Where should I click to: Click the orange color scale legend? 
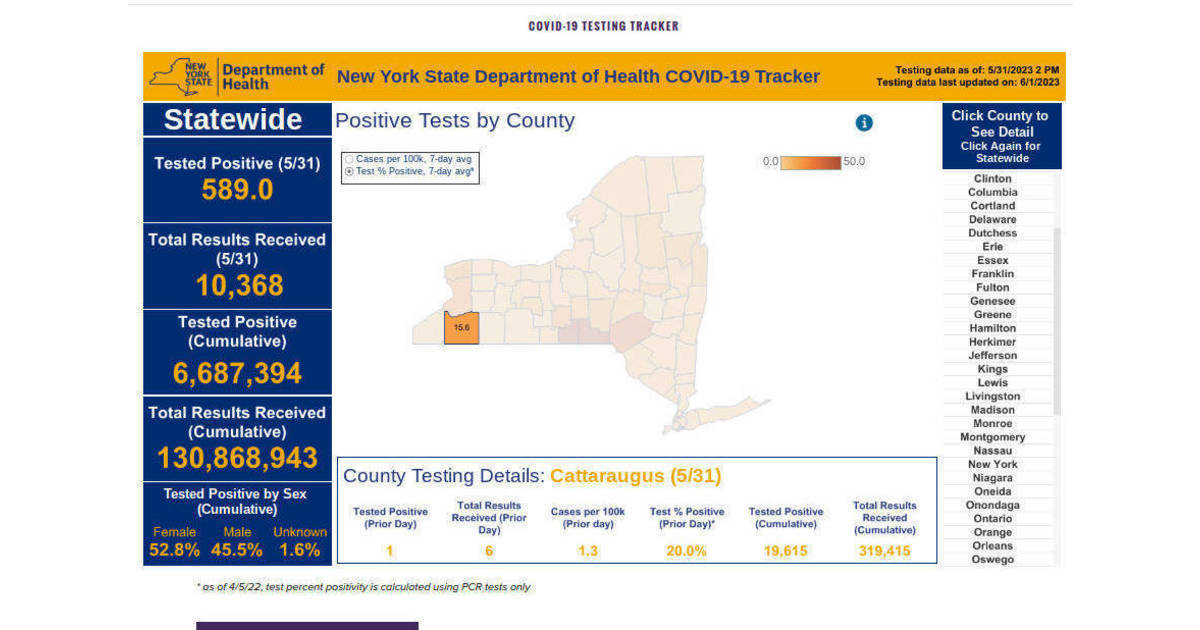click(810, 161)
